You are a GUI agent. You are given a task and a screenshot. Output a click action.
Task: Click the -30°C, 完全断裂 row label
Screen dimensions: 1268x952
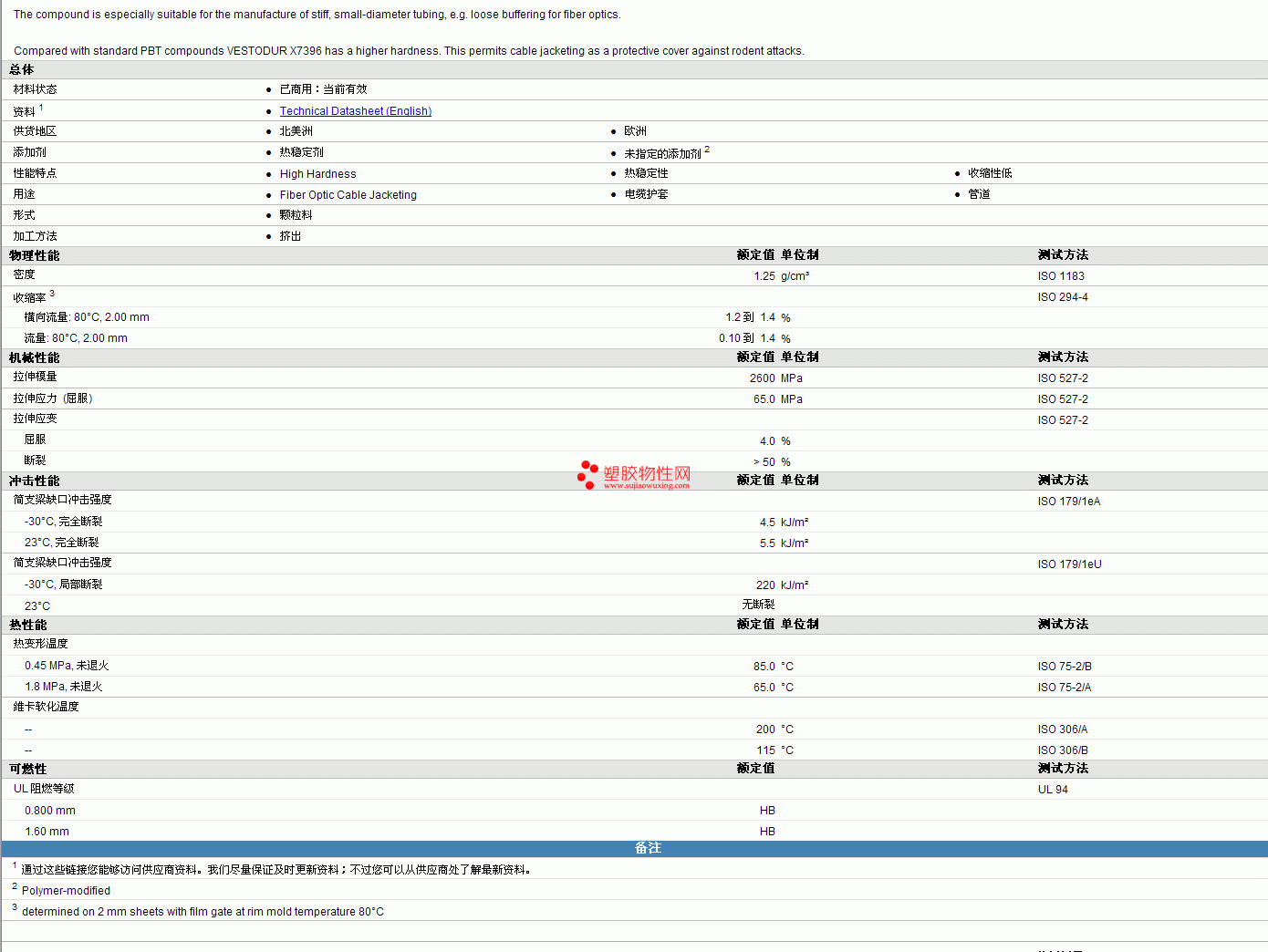coord(64,522)
